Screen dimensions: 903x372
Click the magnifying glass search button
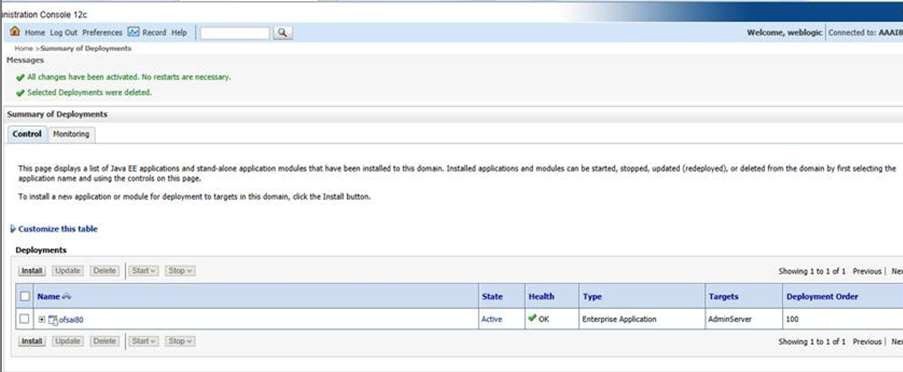282,33
